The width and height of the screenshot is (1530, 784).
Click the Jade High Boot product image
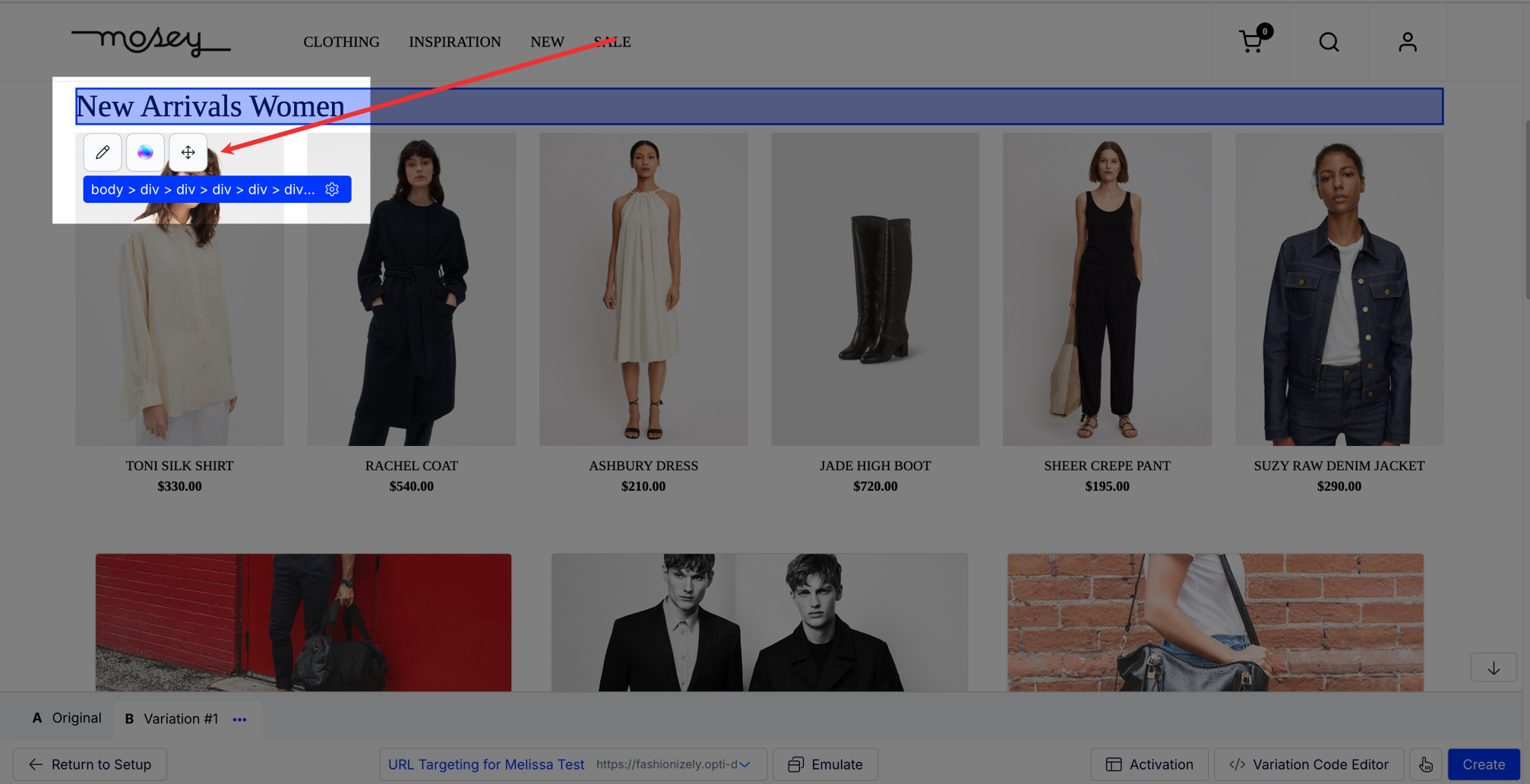tap(875, 289)
